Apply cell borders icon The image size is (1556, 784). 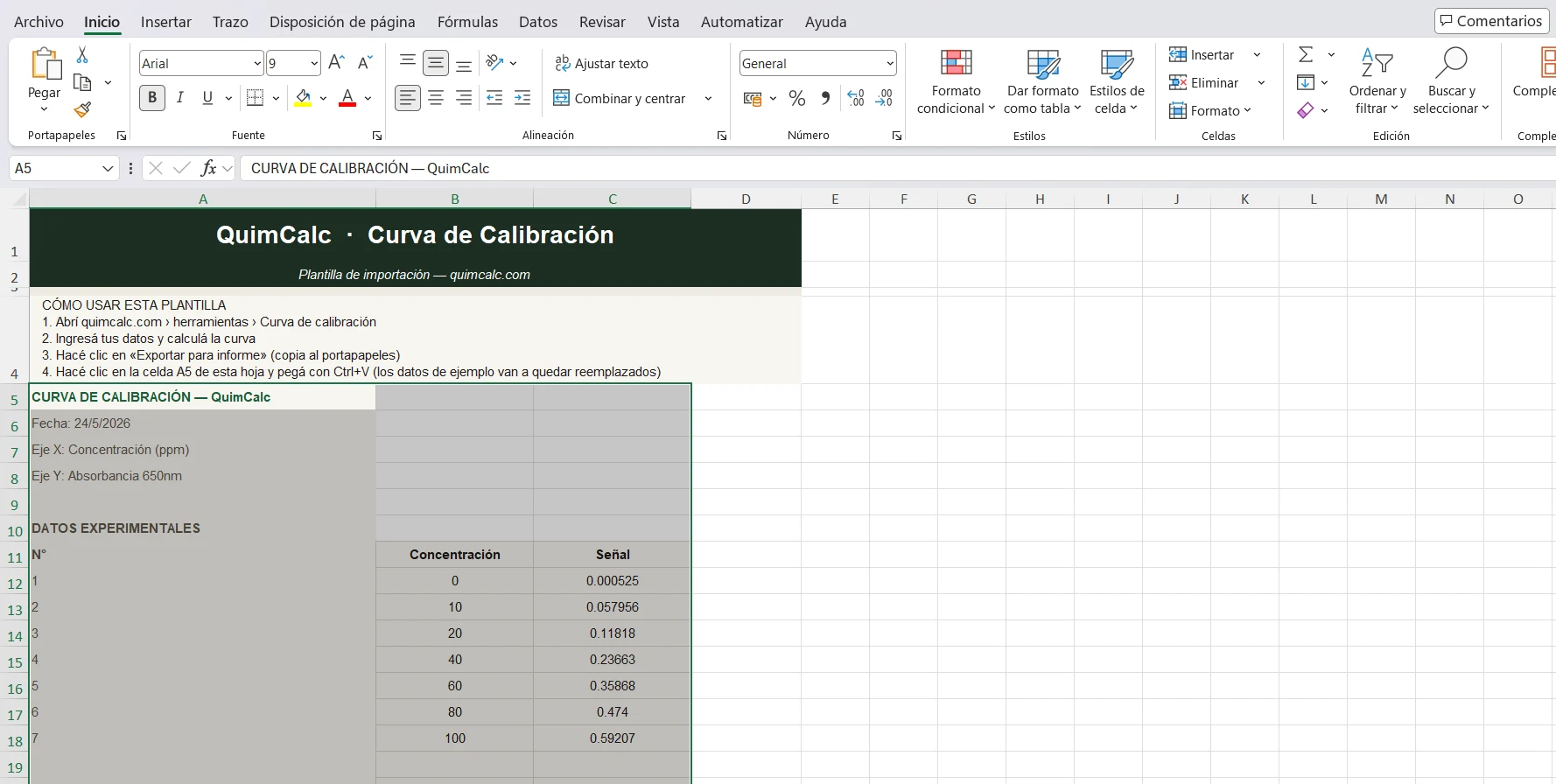pyautogui.click(x=255, y=98)
